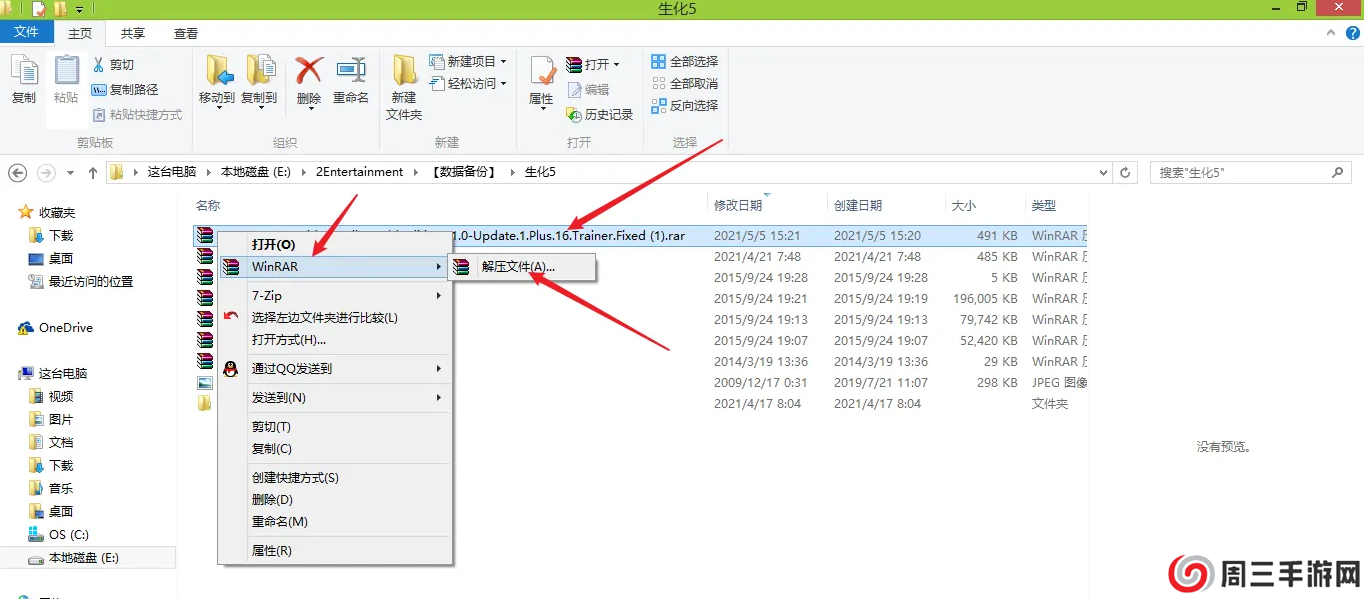Click Select all (全部选择) button

tap(684, 62)
